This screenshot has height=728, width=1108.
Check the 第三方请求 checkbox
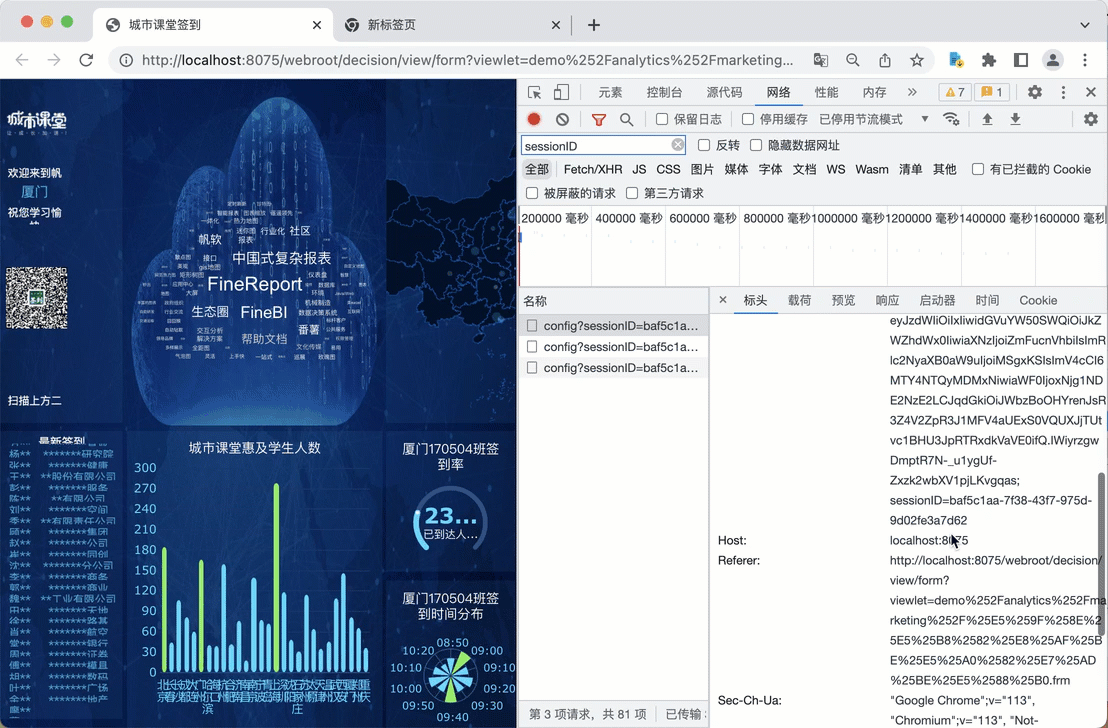(632, 193)
